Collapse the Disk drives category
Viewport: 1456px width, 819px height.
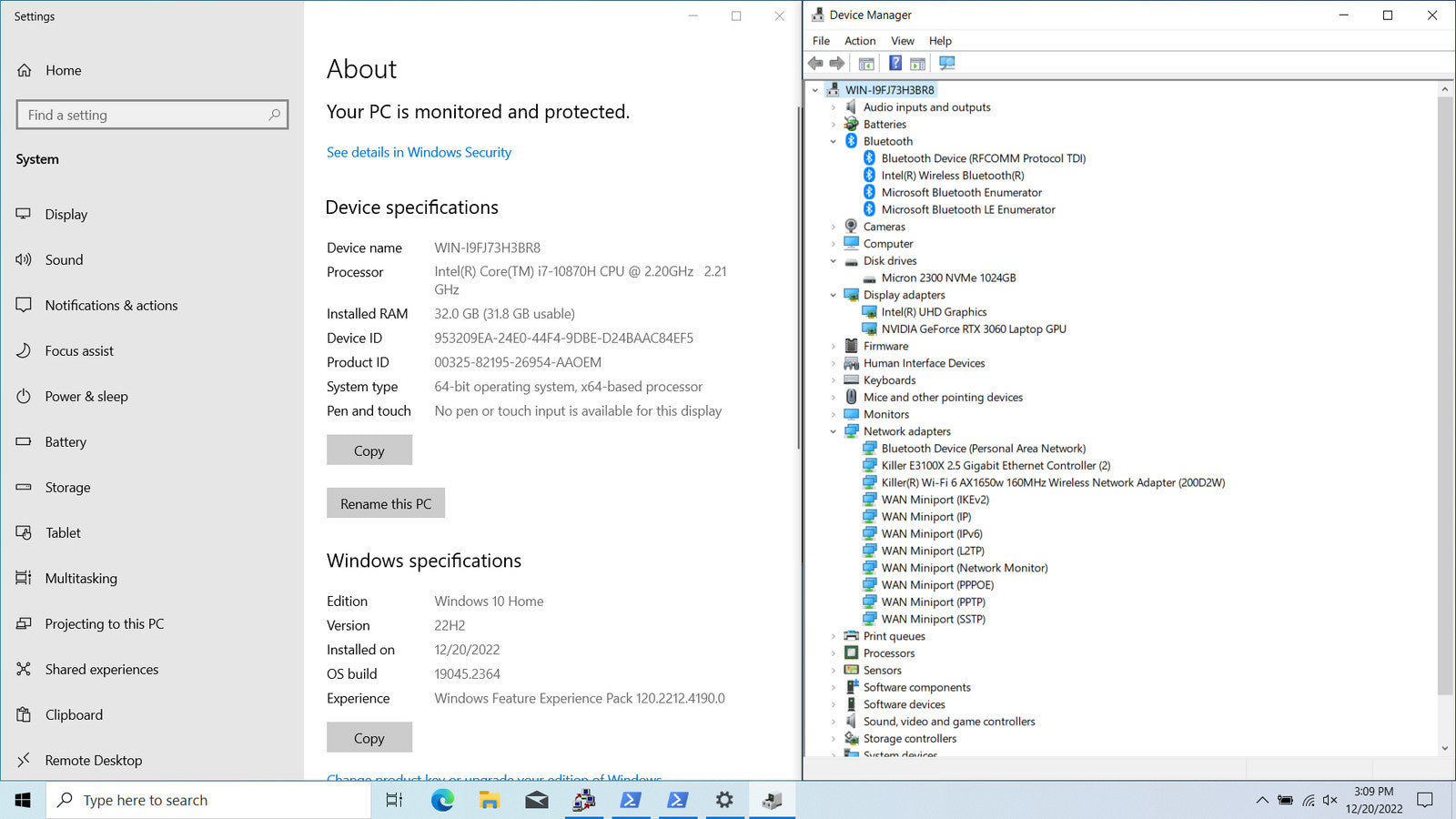click(x=833, y=261)
